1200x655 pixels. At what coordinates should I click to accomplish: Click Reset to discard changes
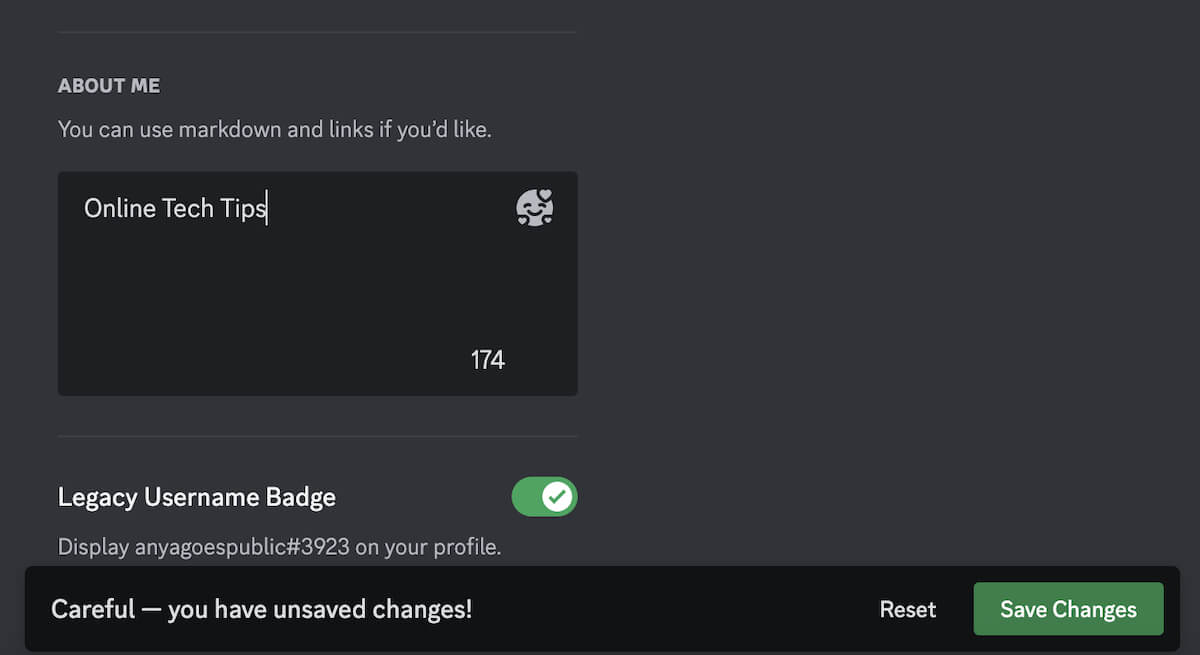(x=907, y=609)
